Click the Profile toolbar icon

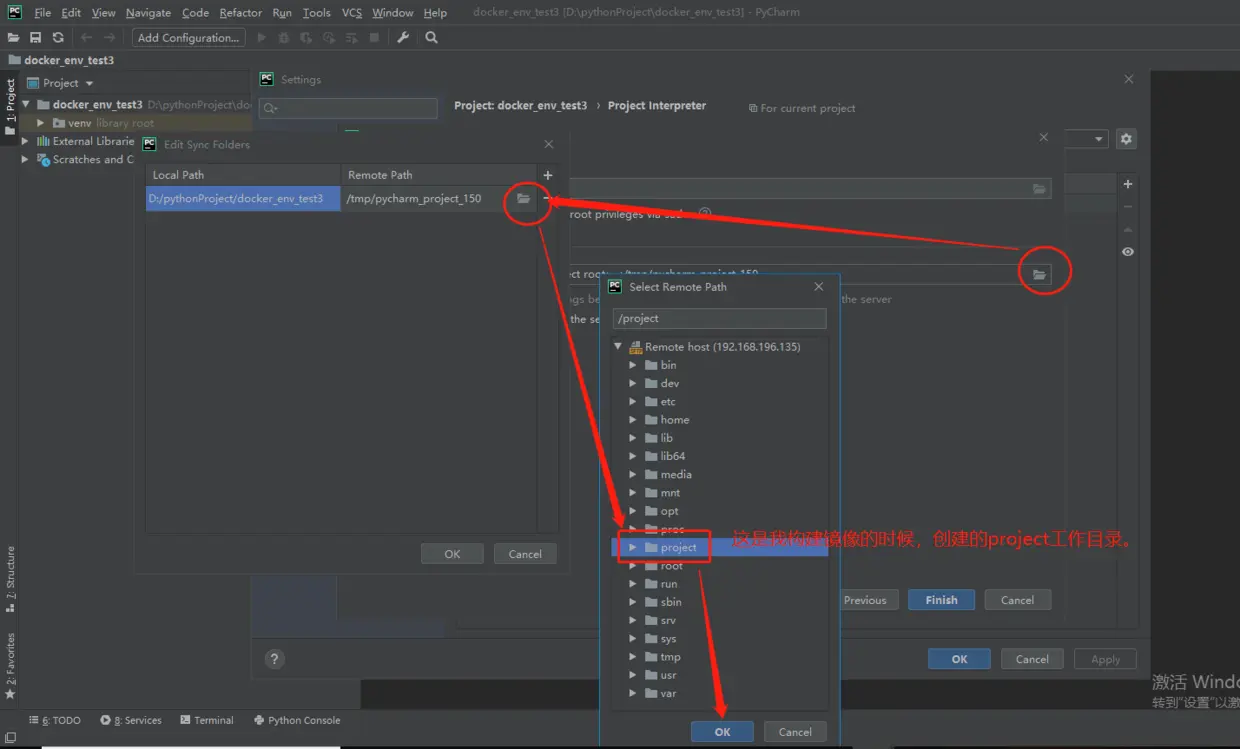click(x=329, y=38)
